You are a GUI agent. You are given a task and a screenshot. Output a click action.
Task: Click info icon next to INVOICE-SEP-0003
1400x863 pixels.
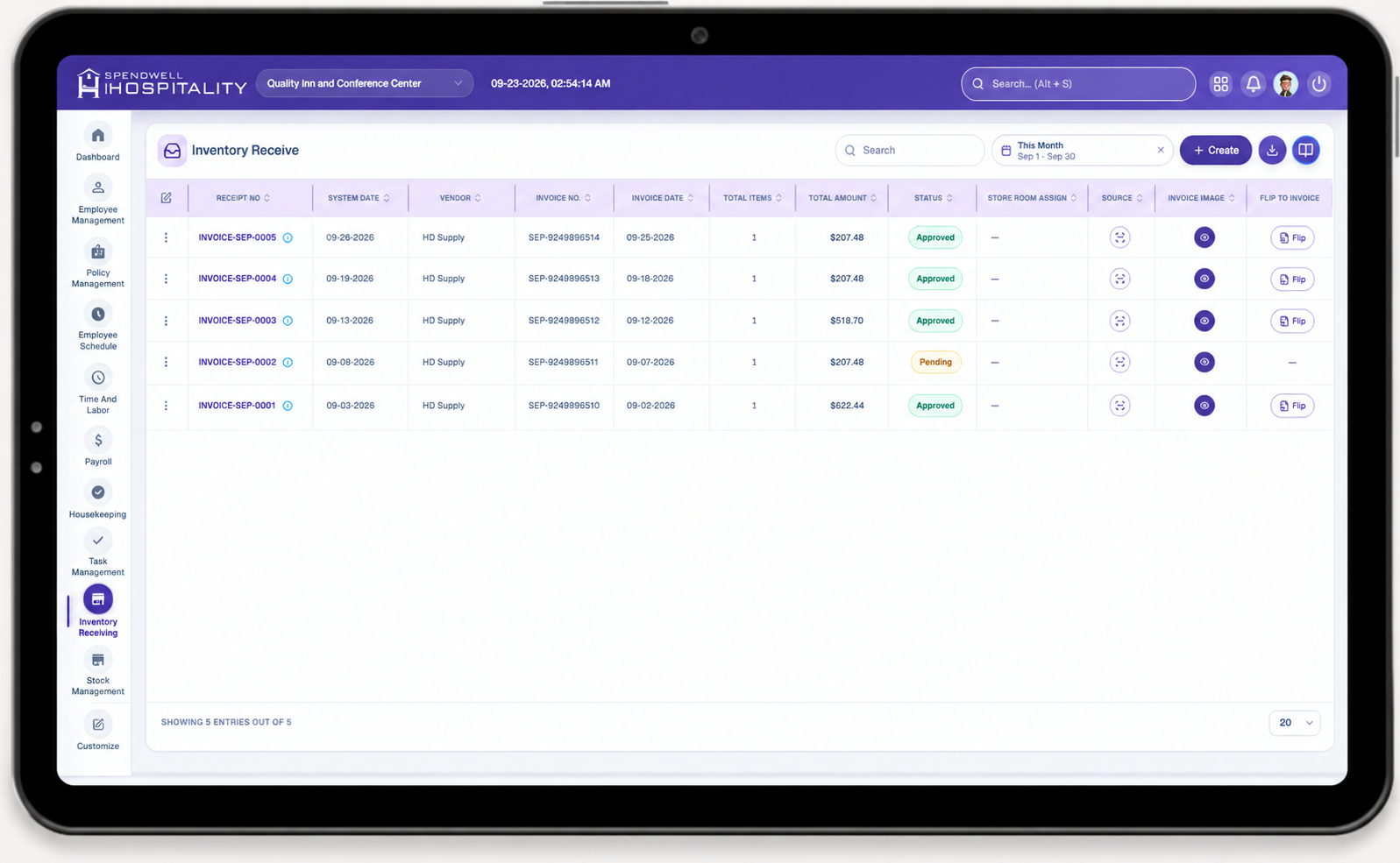(x=288, y=321)
